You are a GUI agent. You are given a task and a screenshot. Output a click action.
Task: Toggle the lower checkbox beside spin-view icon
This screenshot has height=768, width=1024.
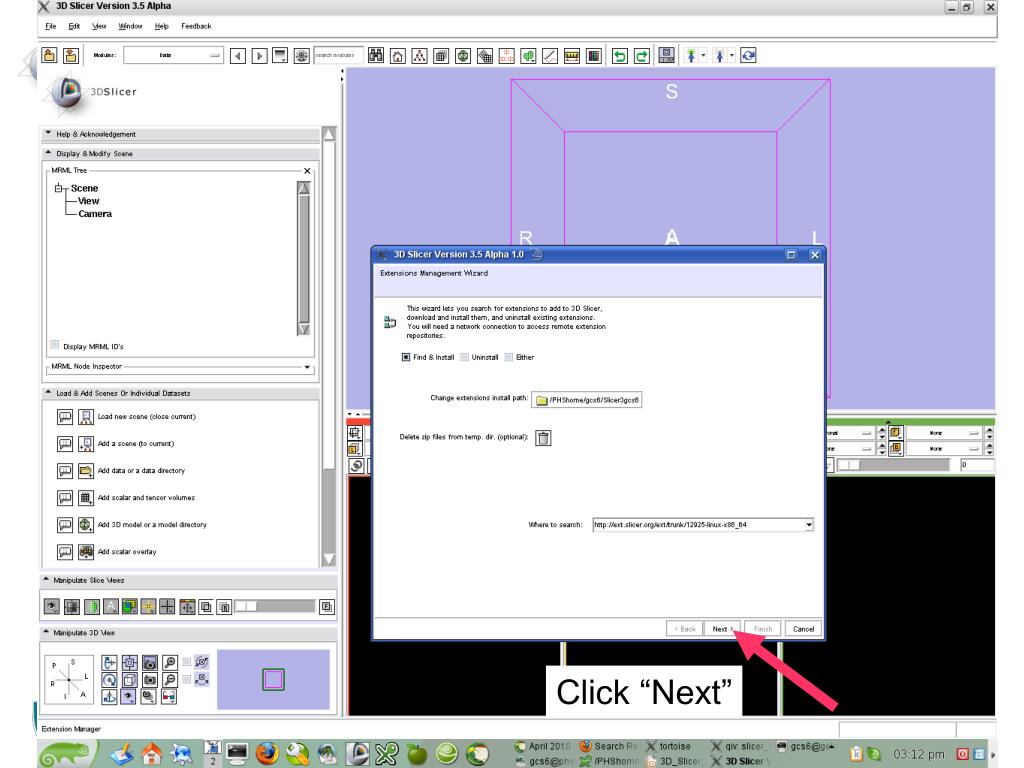(x=187, y=679)
